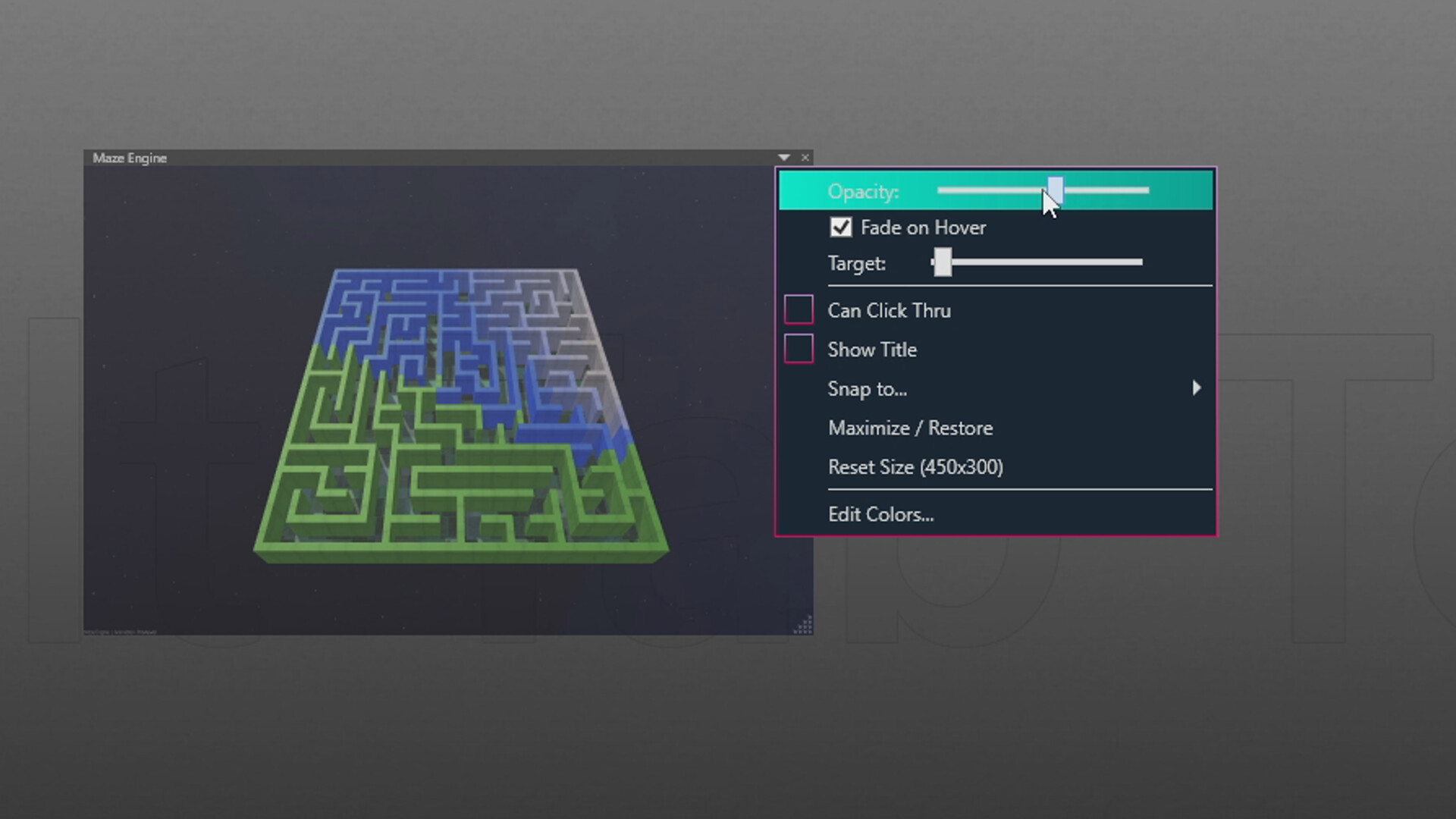1456x819 pixels.
Task: Choose Maximize / Restore from the menu
Action: [910, 428]
